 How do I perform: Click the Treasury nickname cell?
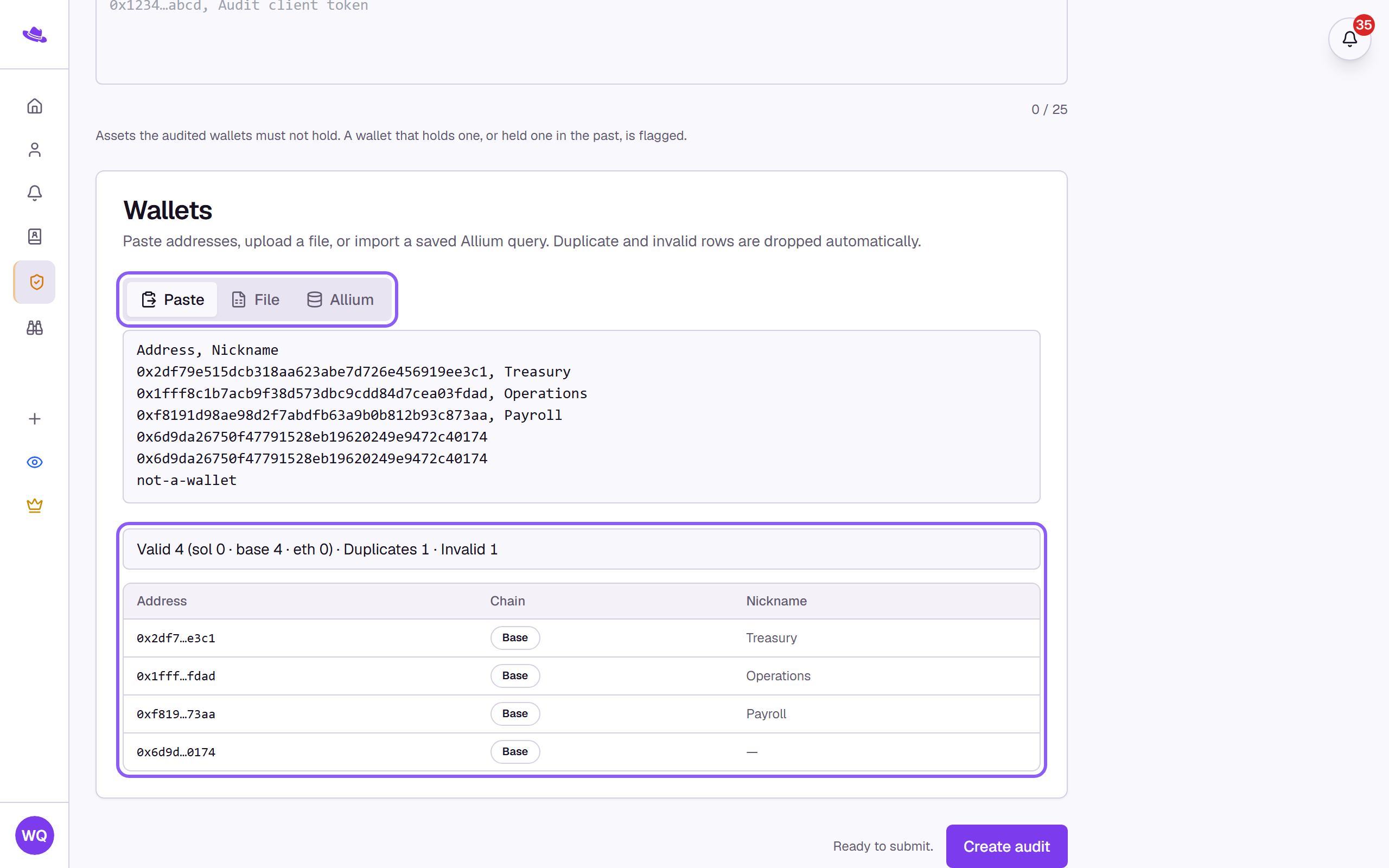coord(772,638)
